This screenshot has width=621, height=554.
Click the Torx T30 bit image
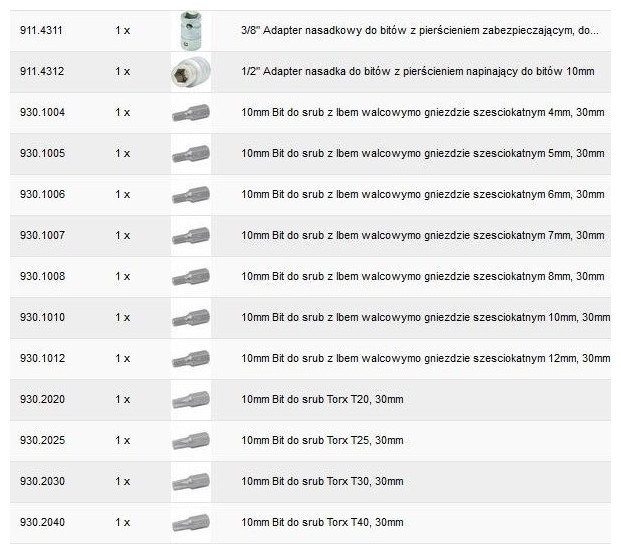pos(190,481)
